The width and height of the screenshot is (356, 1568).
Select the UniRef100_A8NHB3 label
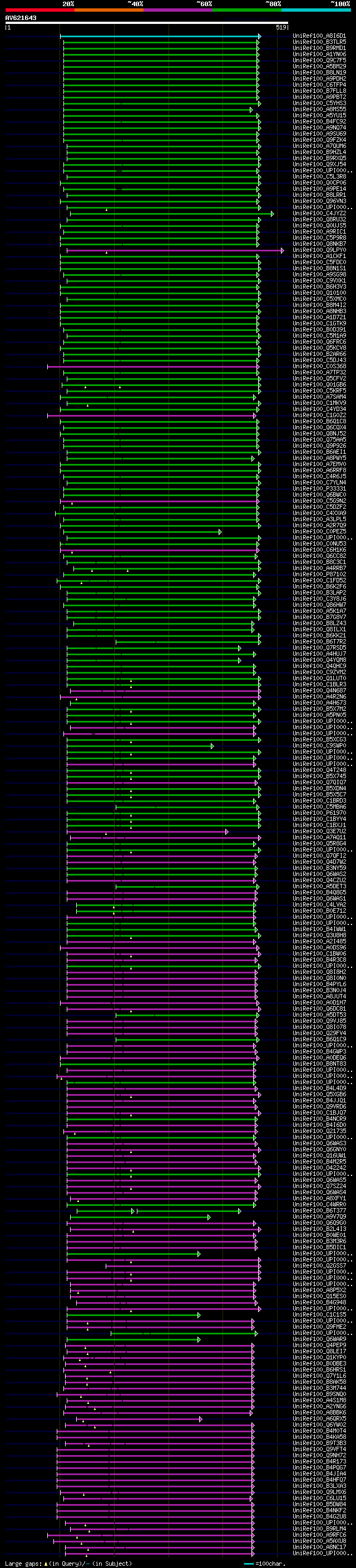click(x=319, y=311)
